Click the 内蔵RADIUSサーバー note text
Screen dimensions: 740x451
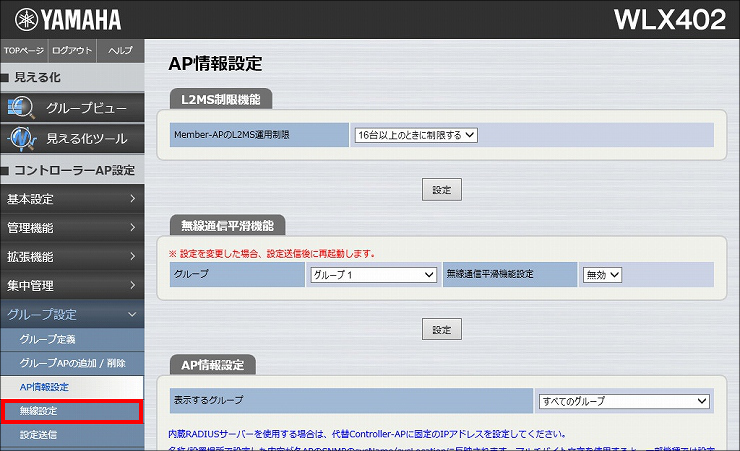click(367, 434)
